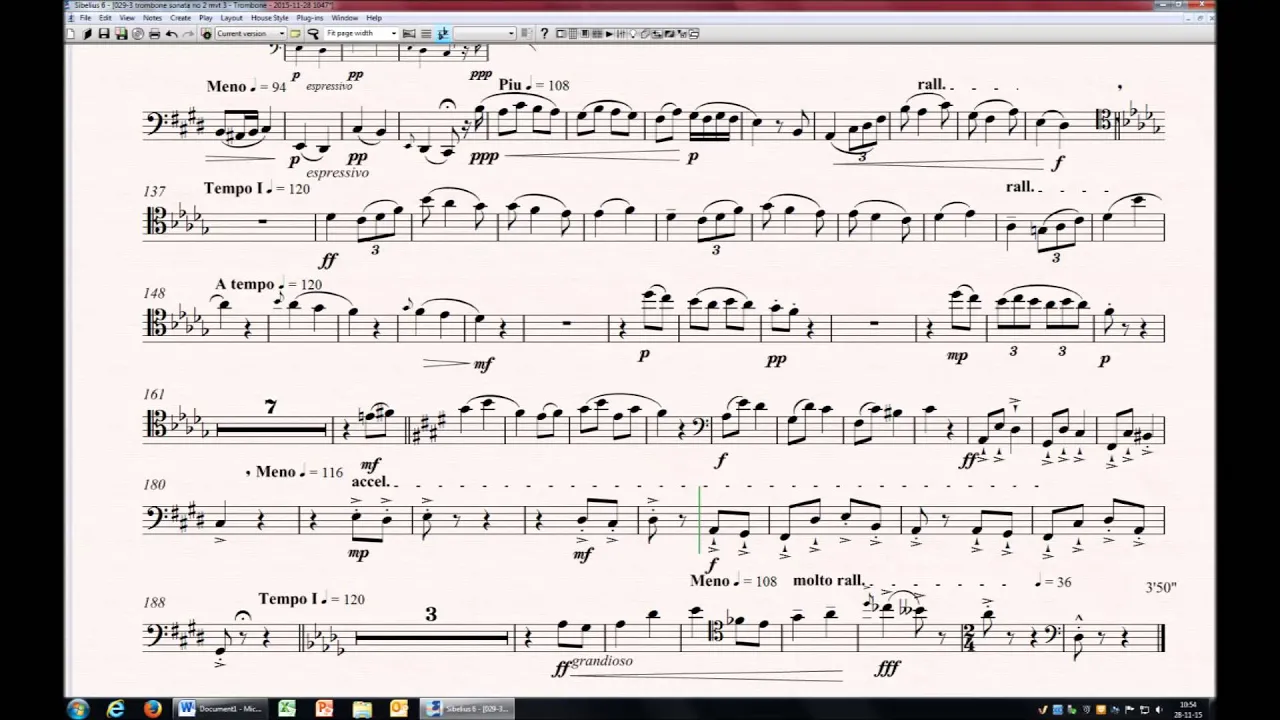Open Excel from the taskbar
The width and height of the screenshot is (1280, 720).
(287, 709)
